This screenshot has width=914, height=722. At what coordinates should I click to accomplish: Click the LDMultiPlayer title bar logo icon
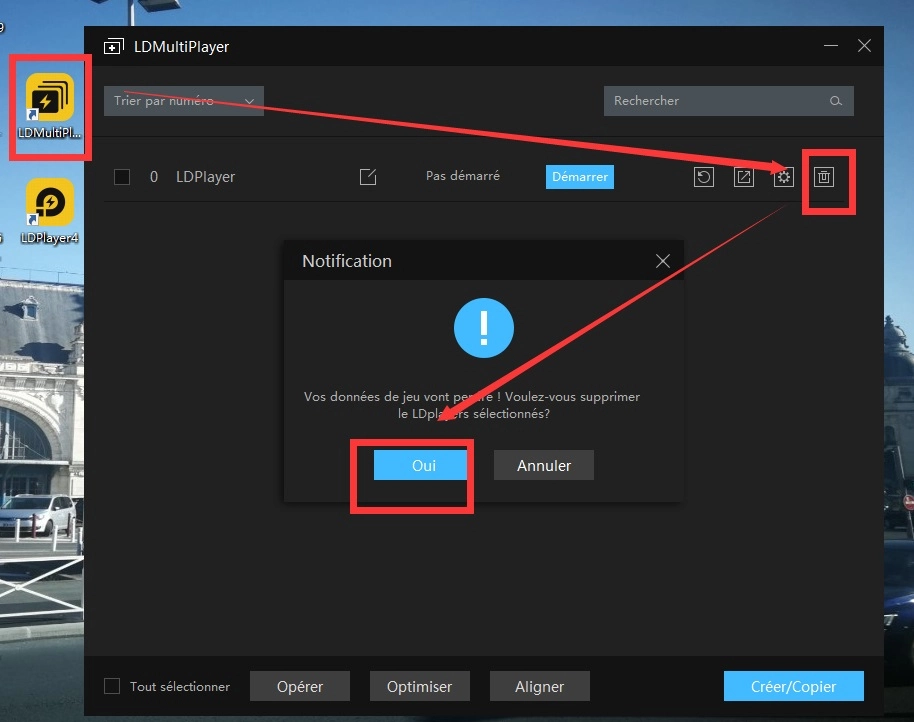(114, 46)
